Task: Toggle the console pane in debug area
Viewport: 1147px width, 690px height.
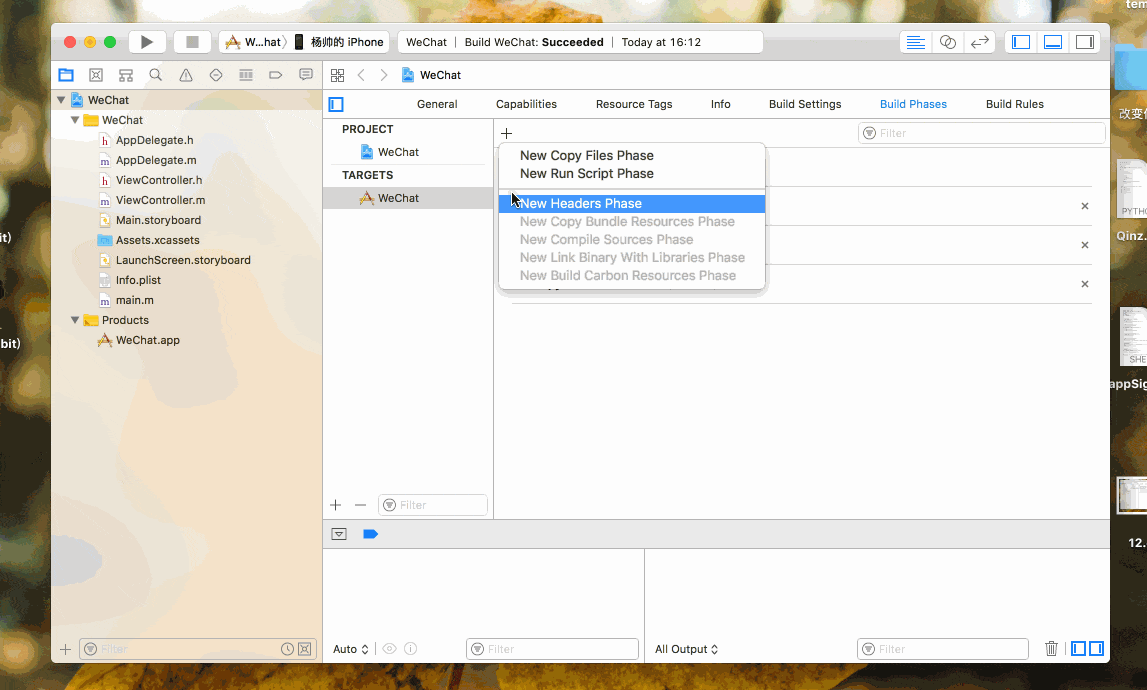Action: [1097, 648]
